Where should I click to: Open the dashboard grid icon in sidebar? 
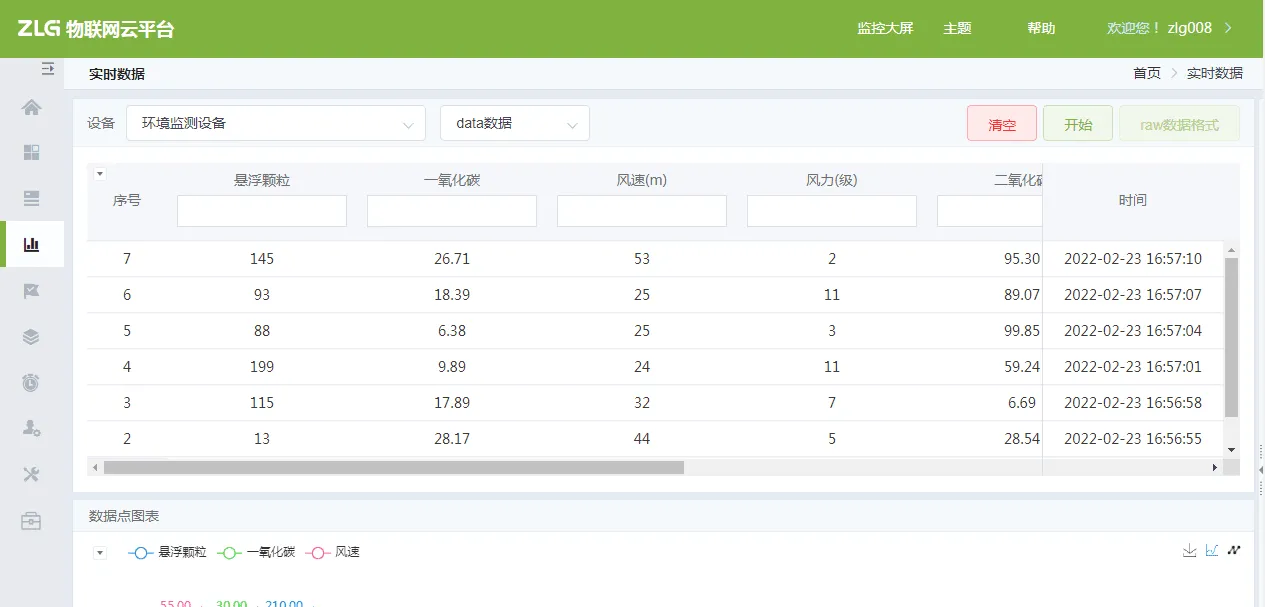click(x=32, y=153)
